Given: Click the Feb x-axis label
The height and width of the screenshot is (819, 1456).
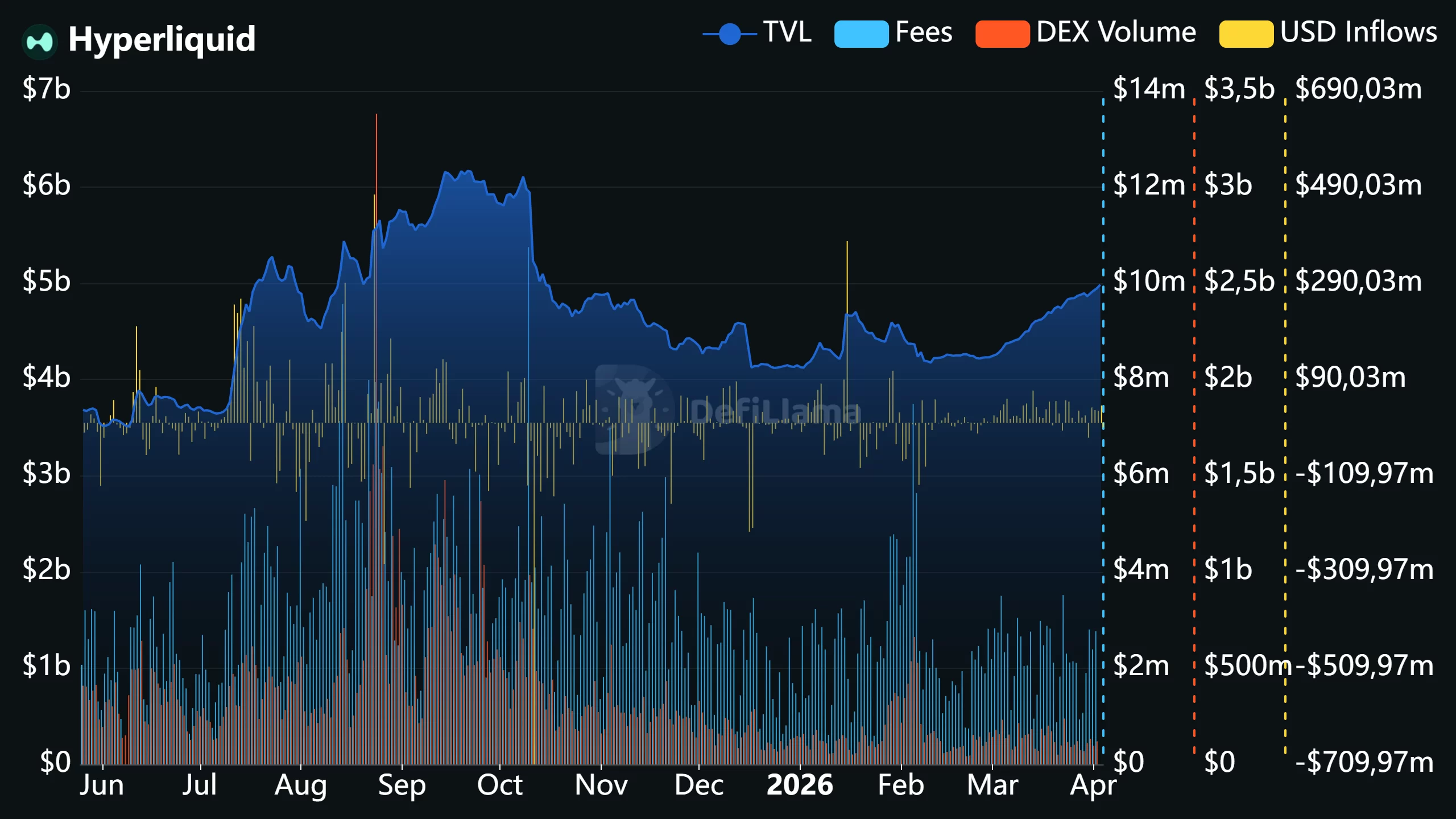Looking at the screenshot, I should [x=901, y=785].
